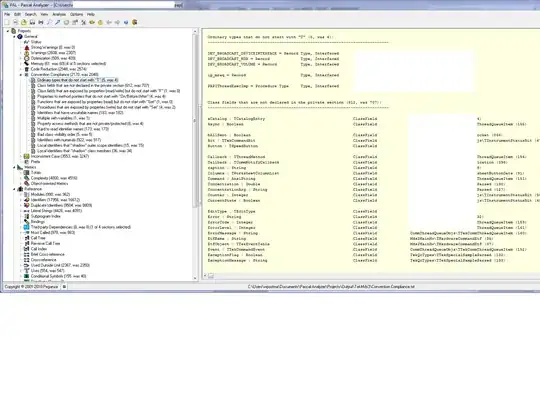Click the small icon after the copyright text
Screen dimensions: 540x395
click(64, 287)
